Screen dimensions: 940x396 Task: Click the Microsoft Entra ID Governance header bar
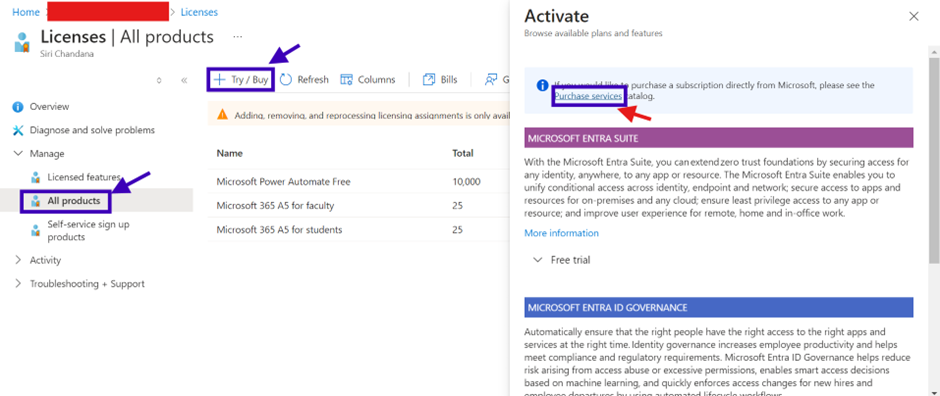coord(718,307)
